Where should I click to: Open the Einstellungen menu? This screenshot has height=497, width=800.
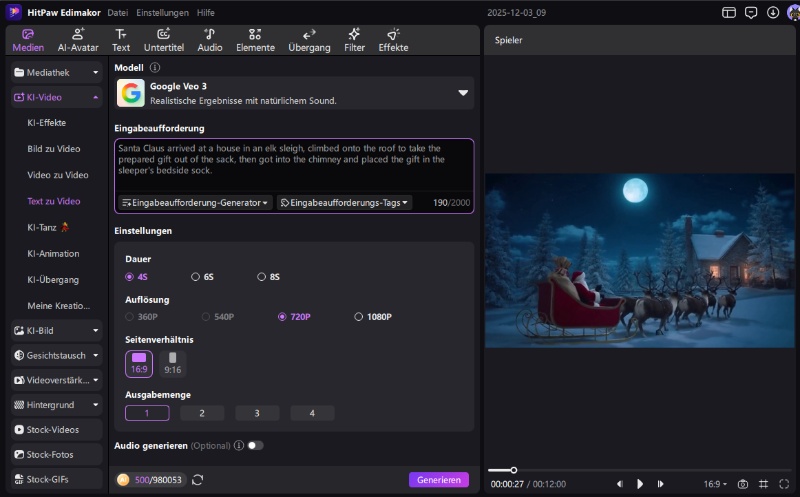tap(162, 13)
